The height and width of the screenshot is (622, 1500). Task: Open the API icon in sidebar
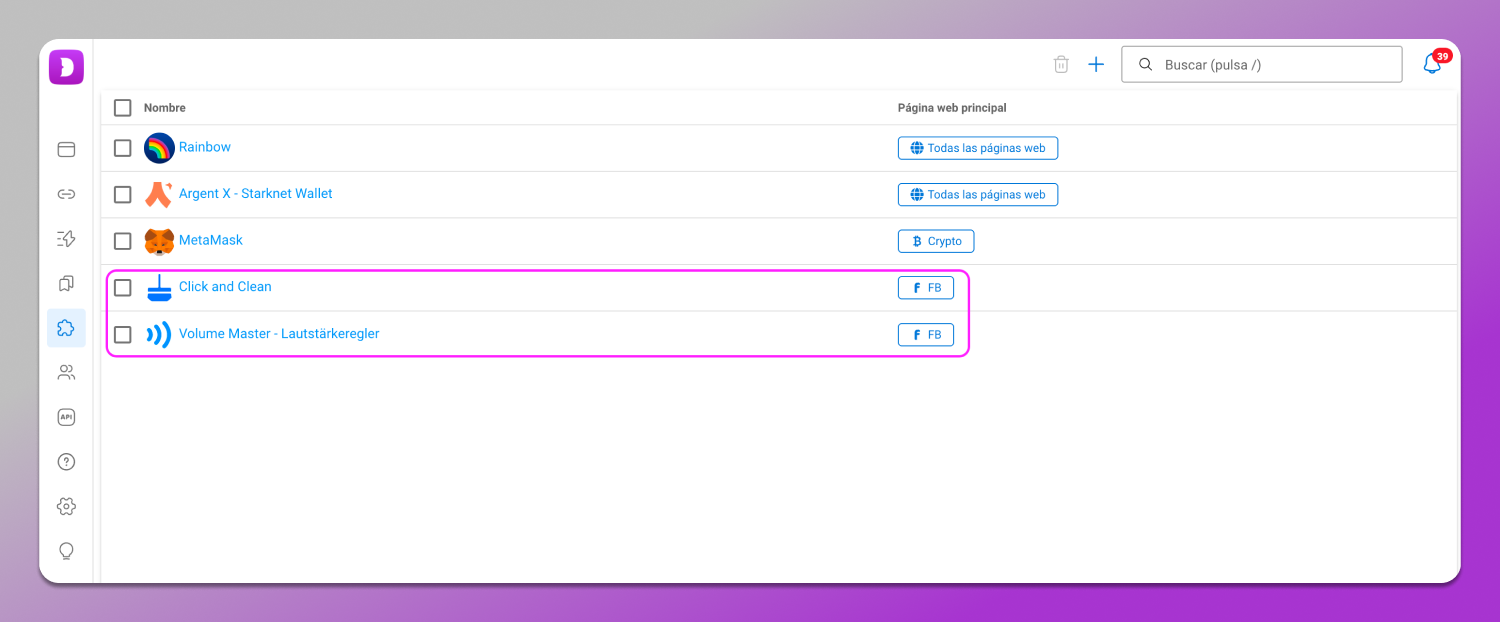[x=66, y=417]
